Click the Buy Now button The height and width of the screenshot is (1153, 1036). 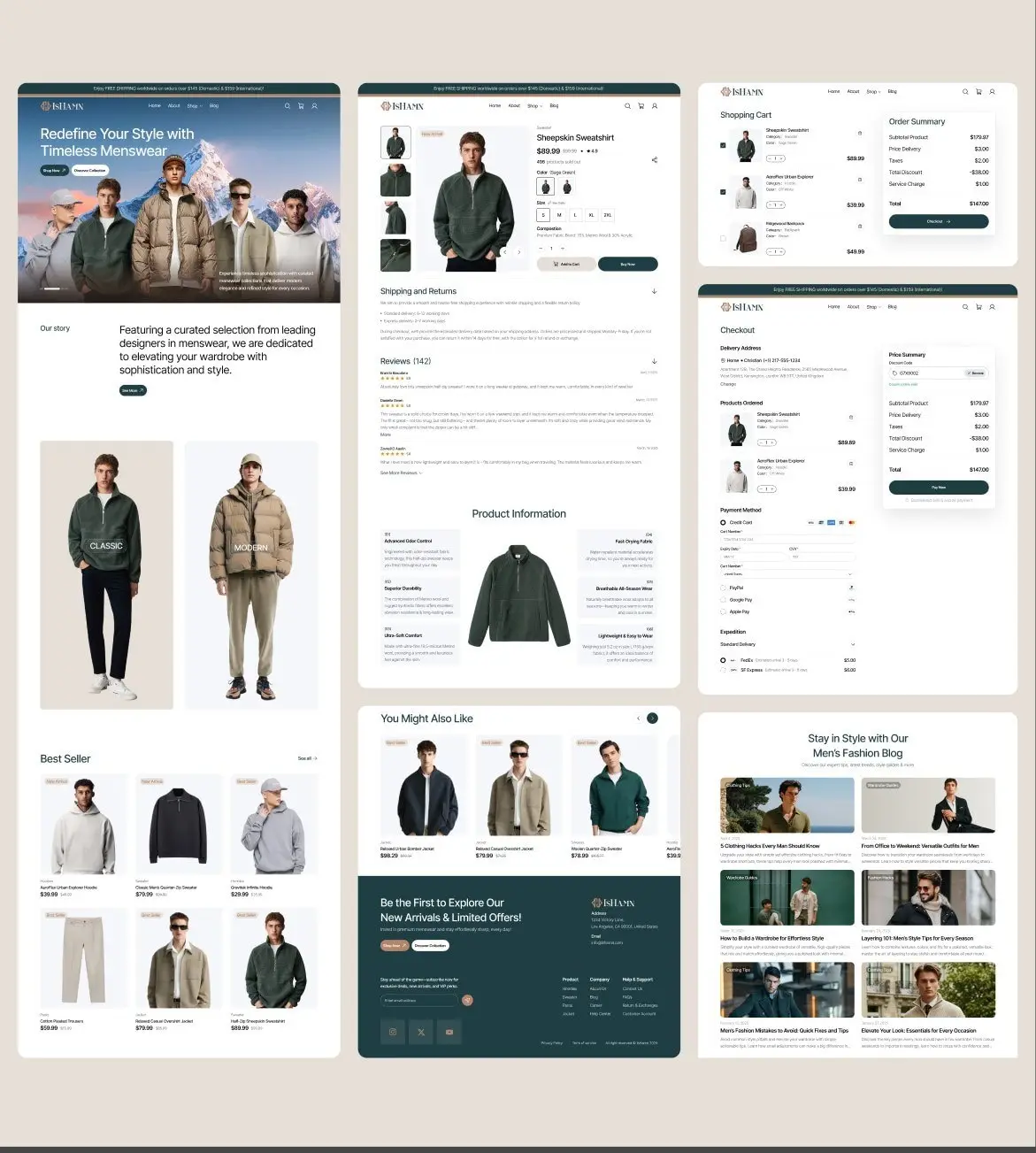pos(628,264)
